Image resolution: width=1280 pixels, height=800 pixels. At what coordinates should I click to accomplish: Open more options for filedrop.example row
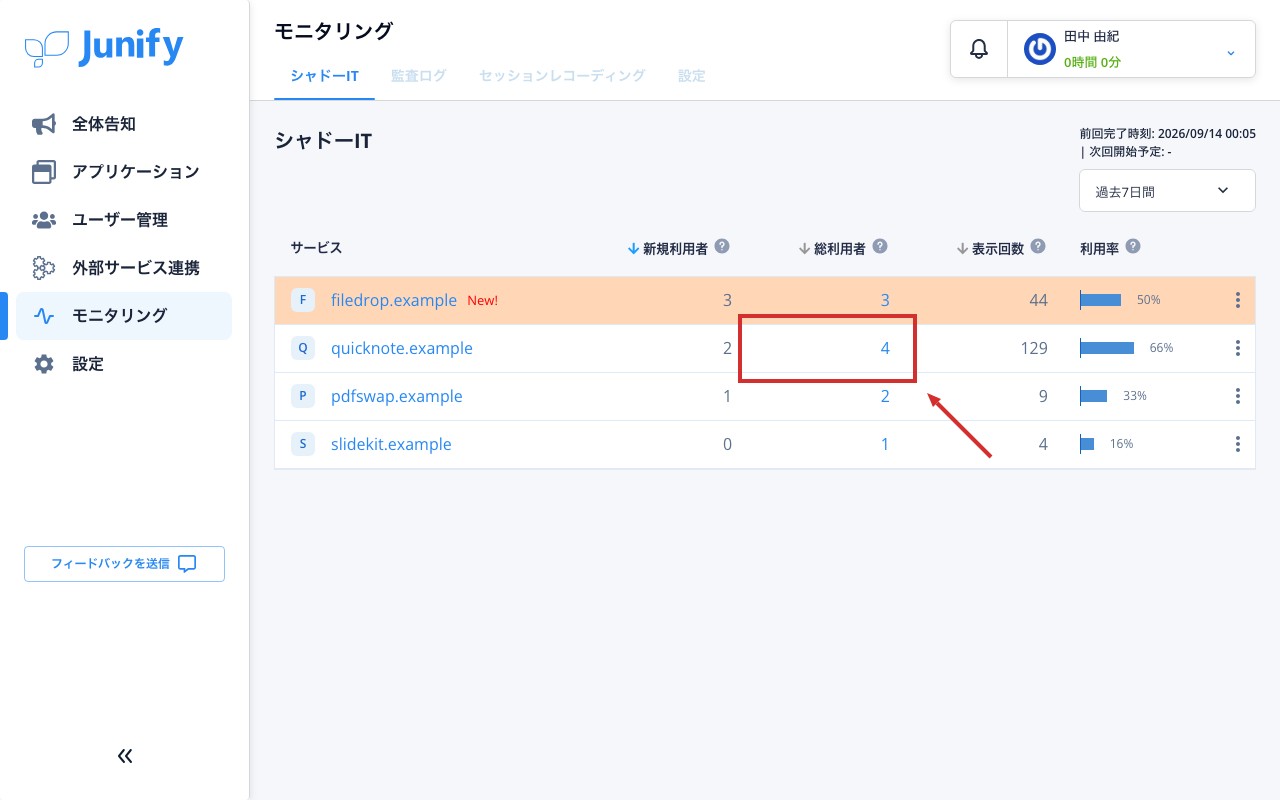click(1238, 300)
